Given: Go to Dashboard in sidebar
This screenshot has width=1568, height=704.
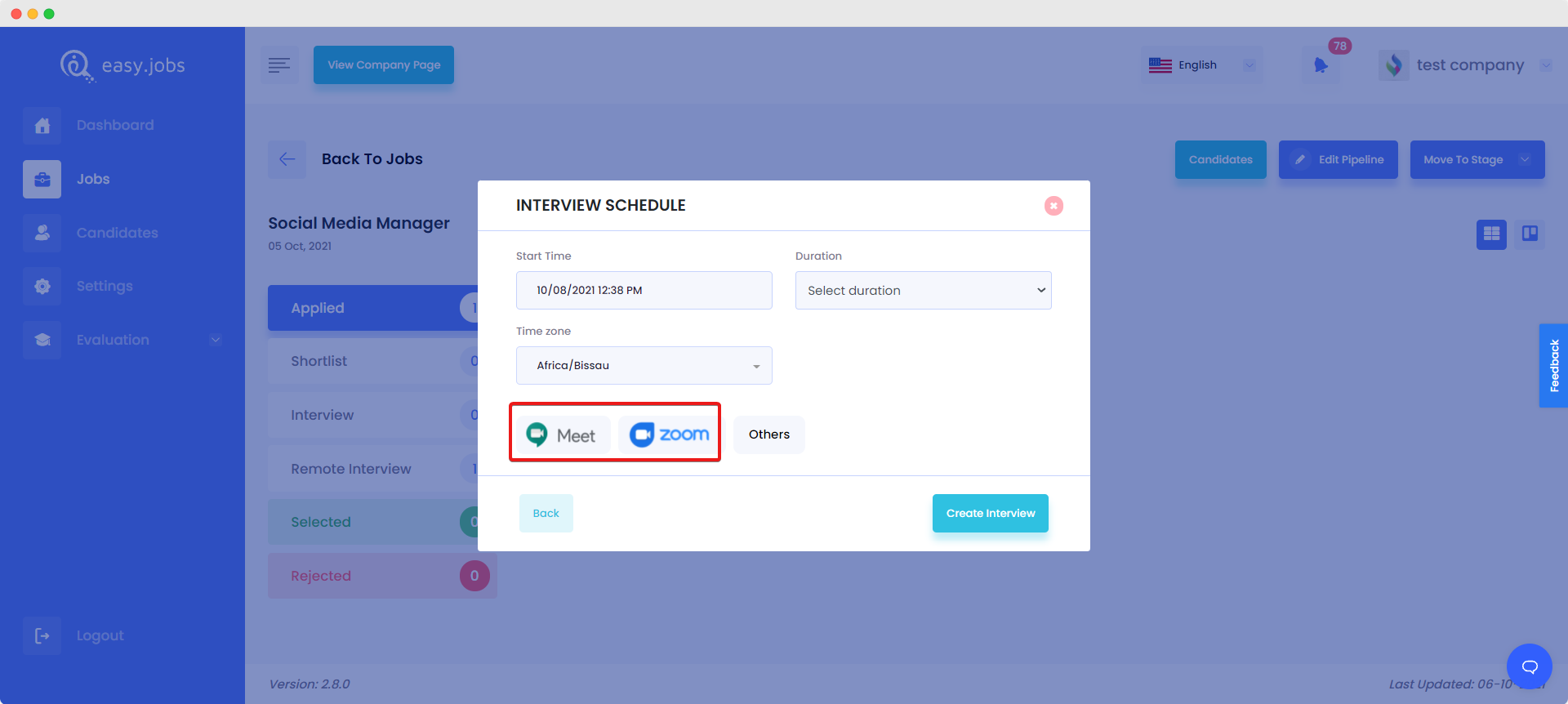Looking at the screenshot, I should pyautogui.click(x=115, y=125).
